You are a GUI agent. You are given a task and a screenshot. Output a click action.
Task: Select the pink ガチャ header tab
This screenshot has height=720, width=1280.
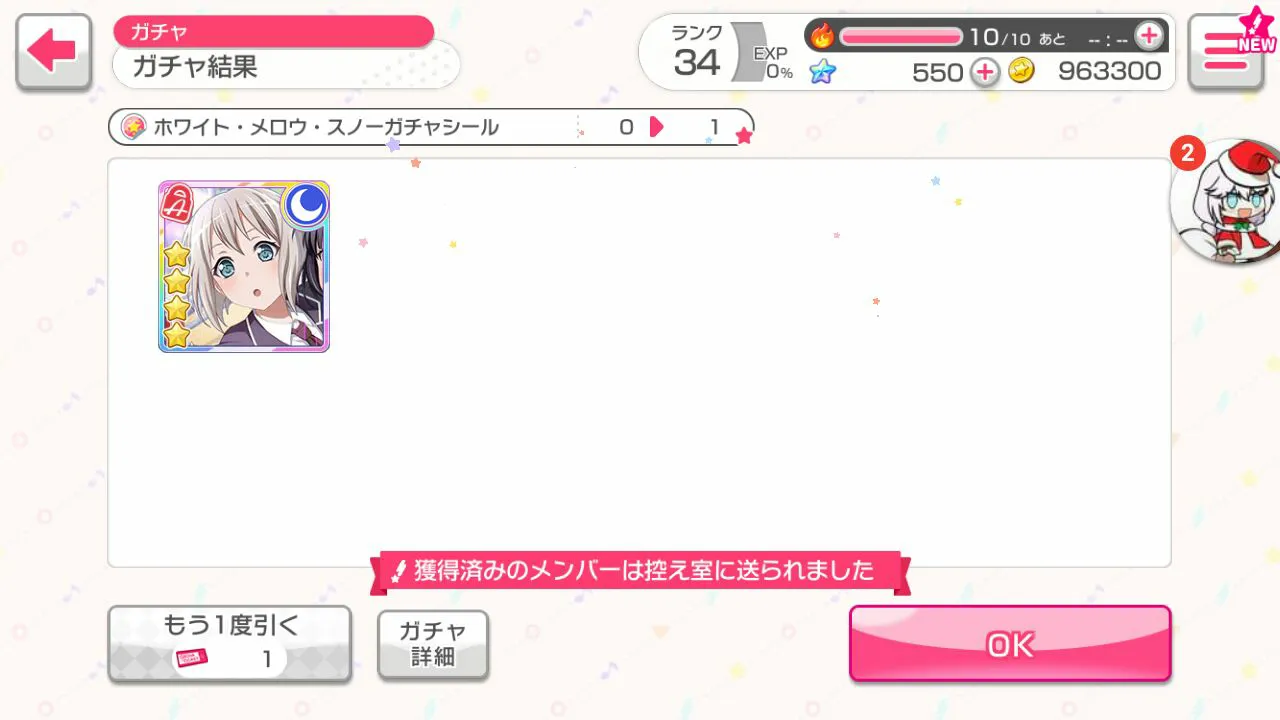pyautogui.click(x=273, y=32)
